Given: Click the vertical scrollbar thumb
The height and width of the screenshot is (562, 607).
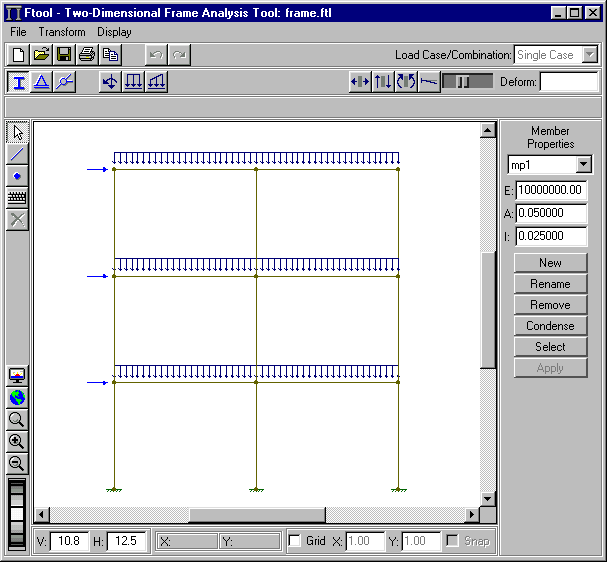Looking at the screenshot, I should coord(487,310).
